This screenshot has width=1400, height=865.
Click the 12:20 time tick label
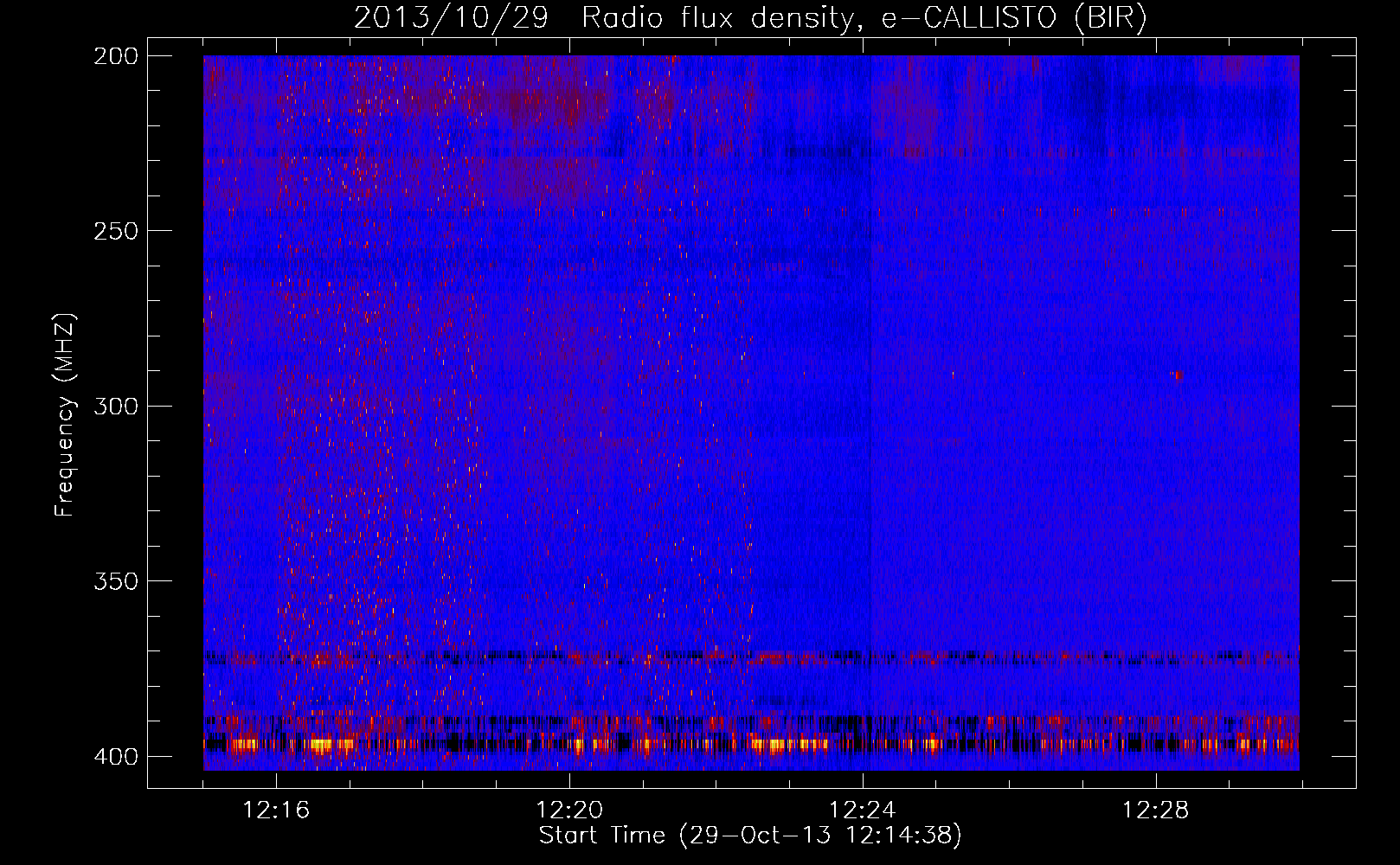click(x=569, y=811)
